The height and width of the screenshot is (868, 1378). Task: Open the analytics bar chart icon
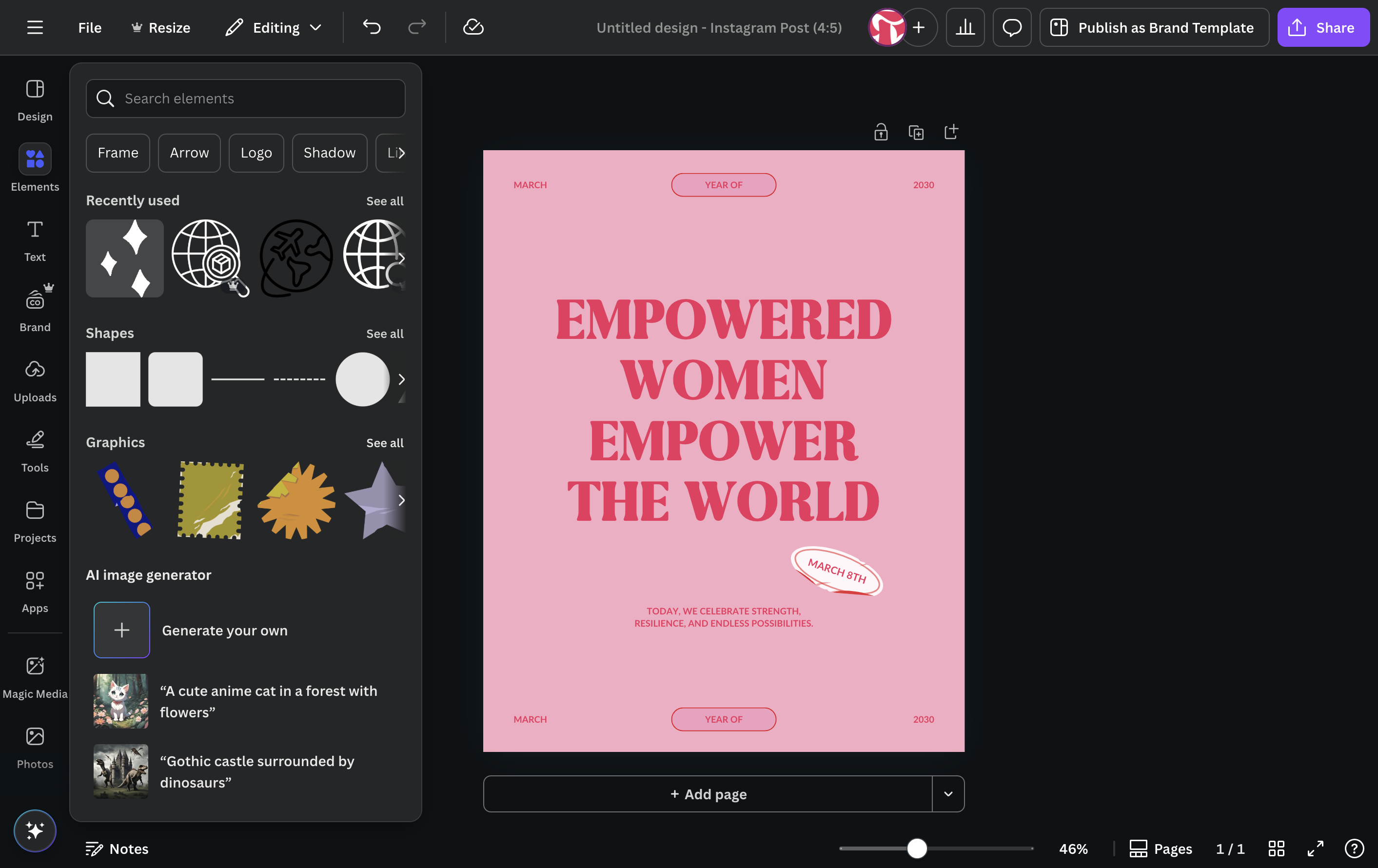(965, 27)
